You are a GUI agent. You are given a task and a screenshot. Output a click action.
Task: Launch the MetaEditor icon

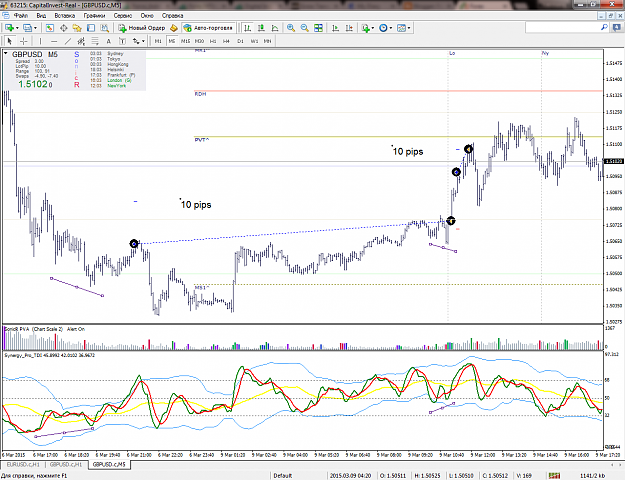click(x=173, y=28)
